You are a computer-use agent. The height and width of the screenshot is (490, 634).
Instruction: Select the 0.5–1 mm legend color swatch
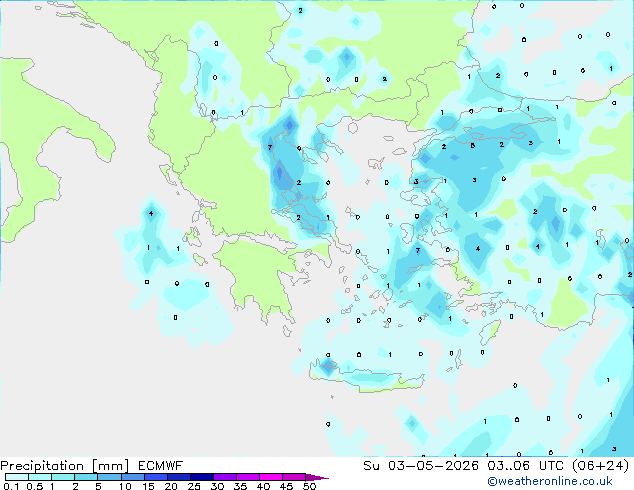coord(40,477)
